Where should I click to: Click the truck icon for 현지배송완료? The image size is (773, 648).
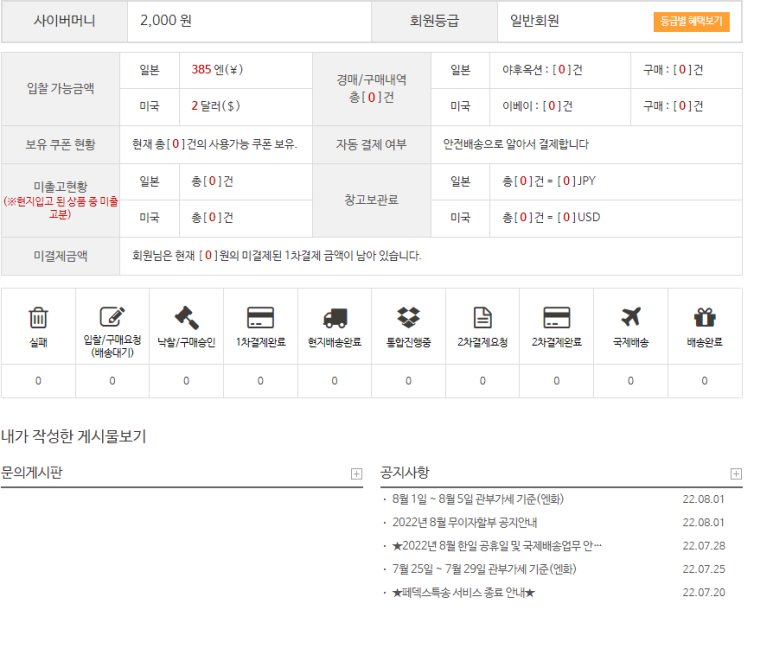coord(335,318)
